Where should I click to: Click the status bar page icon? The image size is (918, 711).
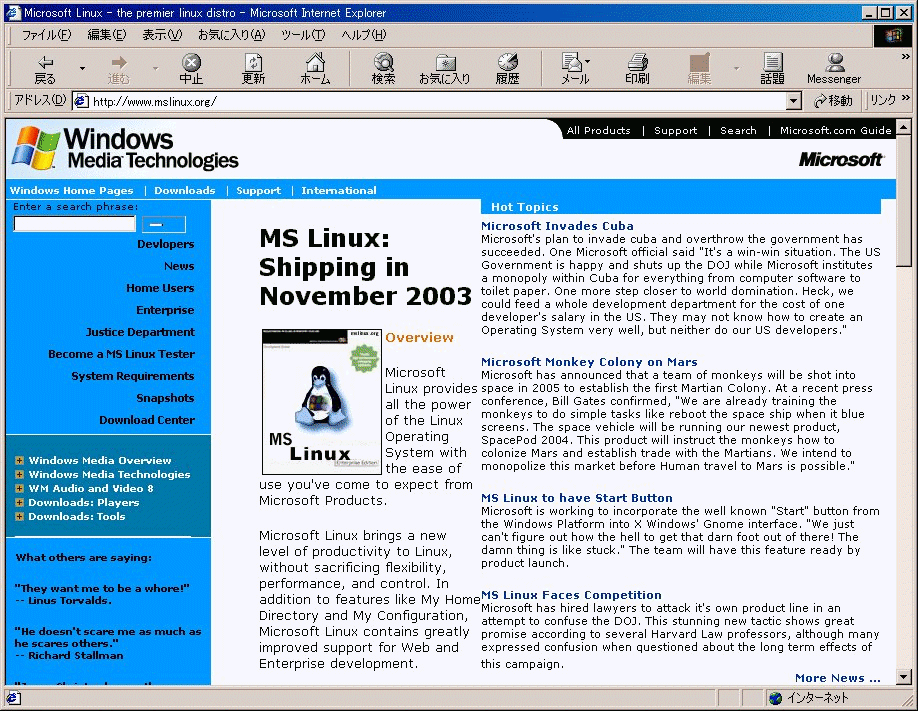[13, 698]
